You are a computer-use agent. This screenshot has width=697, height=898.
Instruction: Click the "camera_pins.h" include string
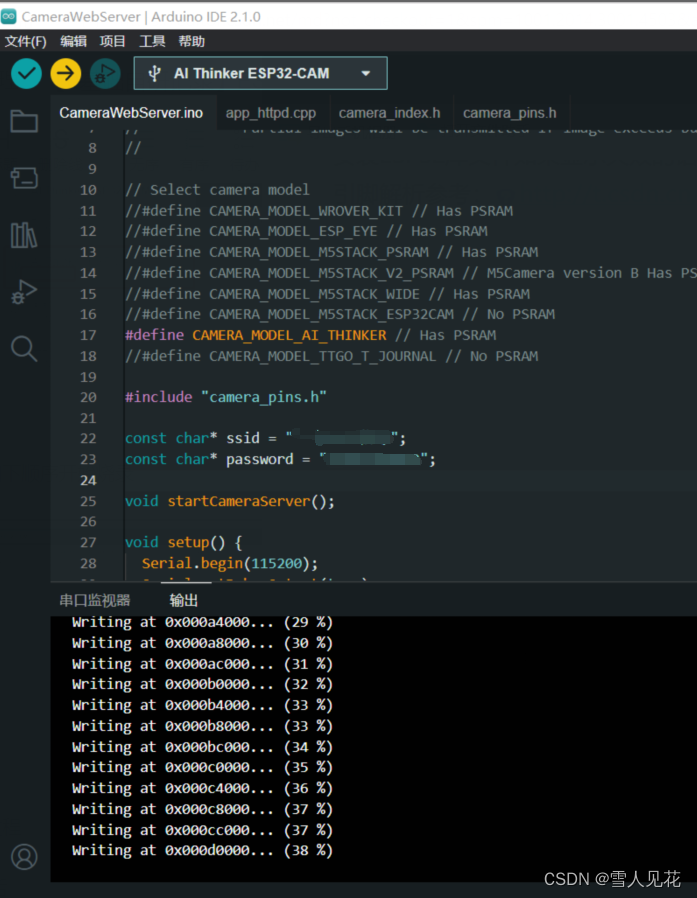[x=264, y=397]
